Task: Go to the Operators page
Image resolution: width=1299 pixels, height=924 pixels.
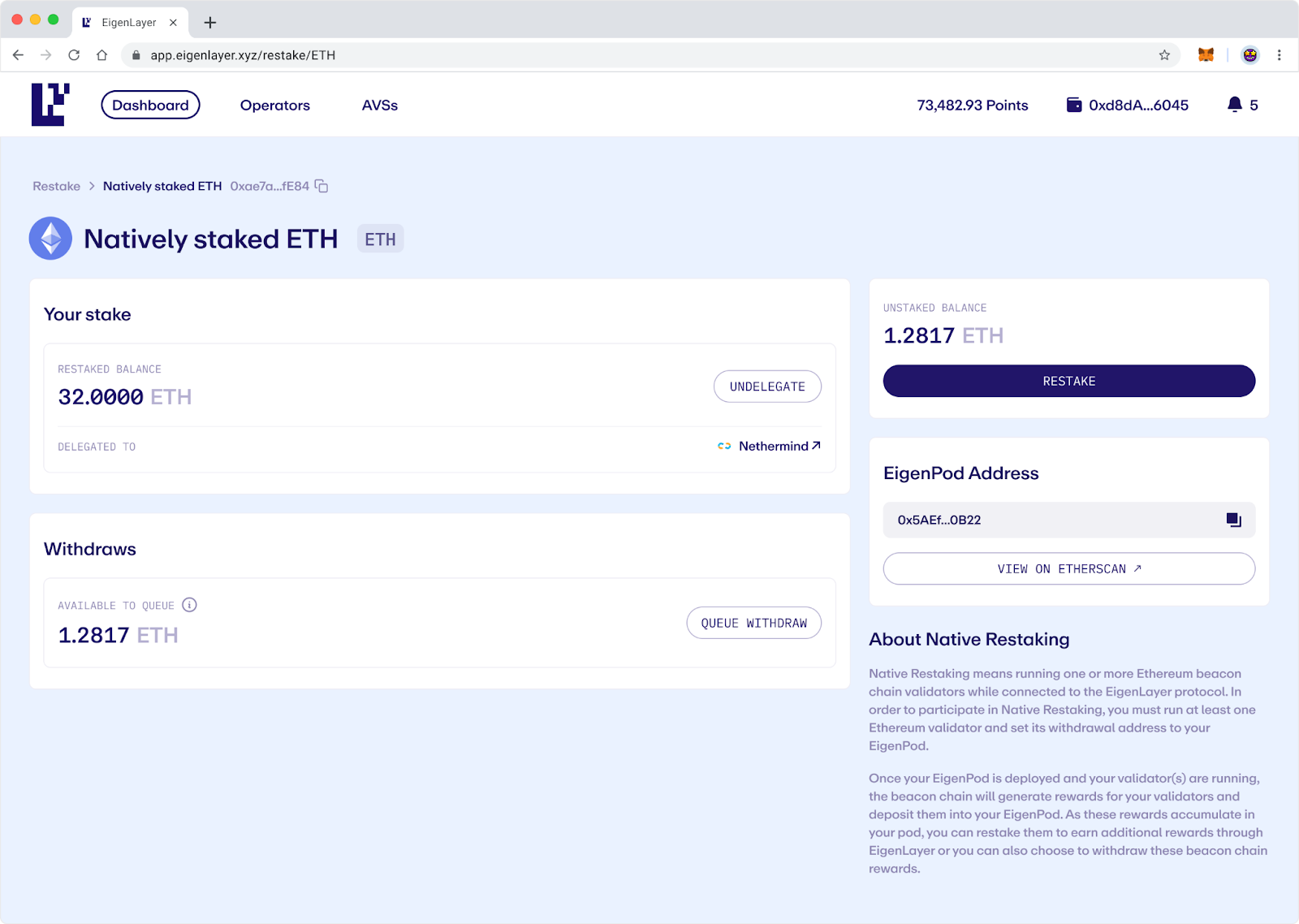Action: [274, 105]
